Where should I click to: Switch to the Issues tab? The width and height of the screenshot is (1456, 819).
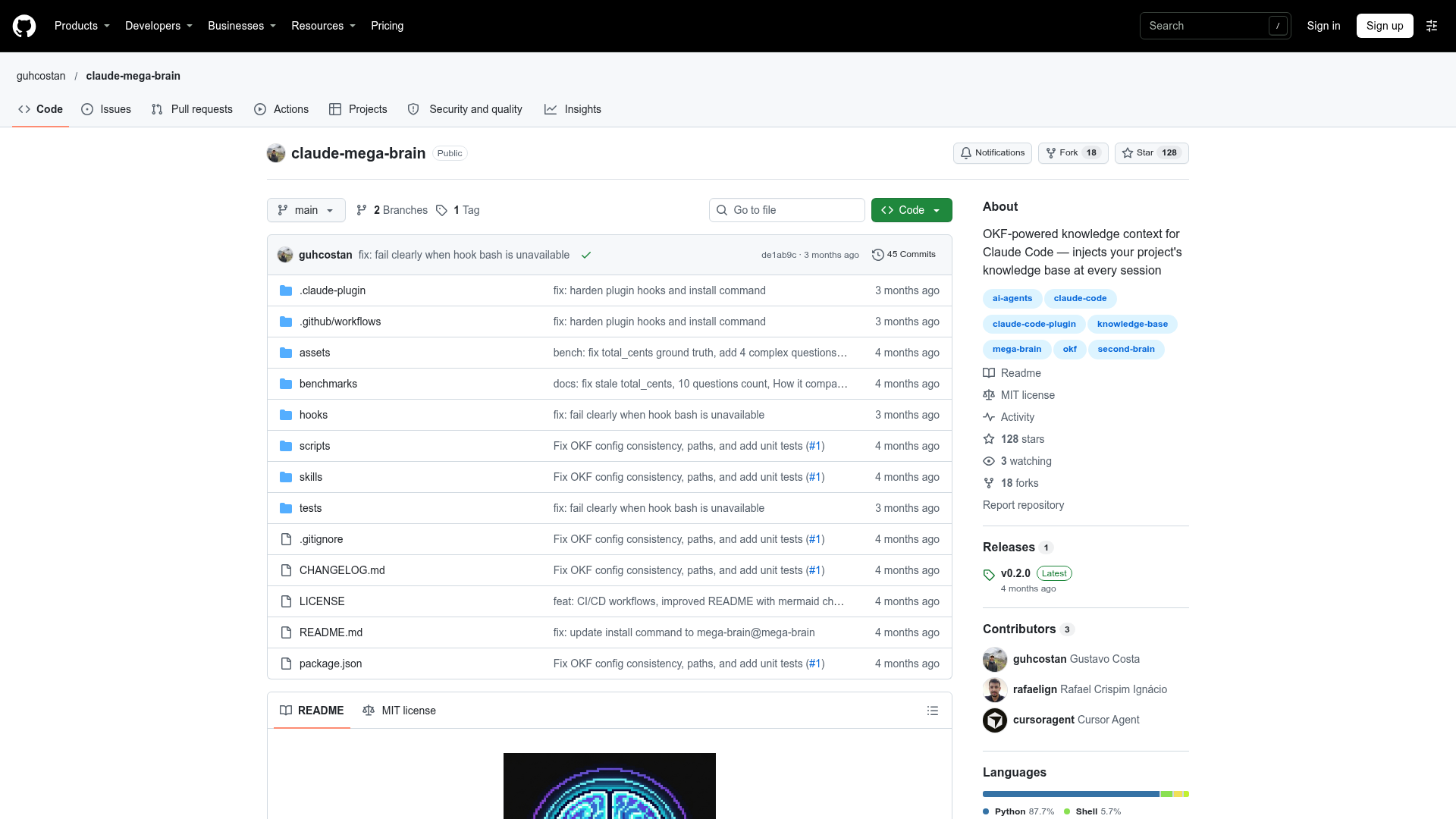[106, 109]
